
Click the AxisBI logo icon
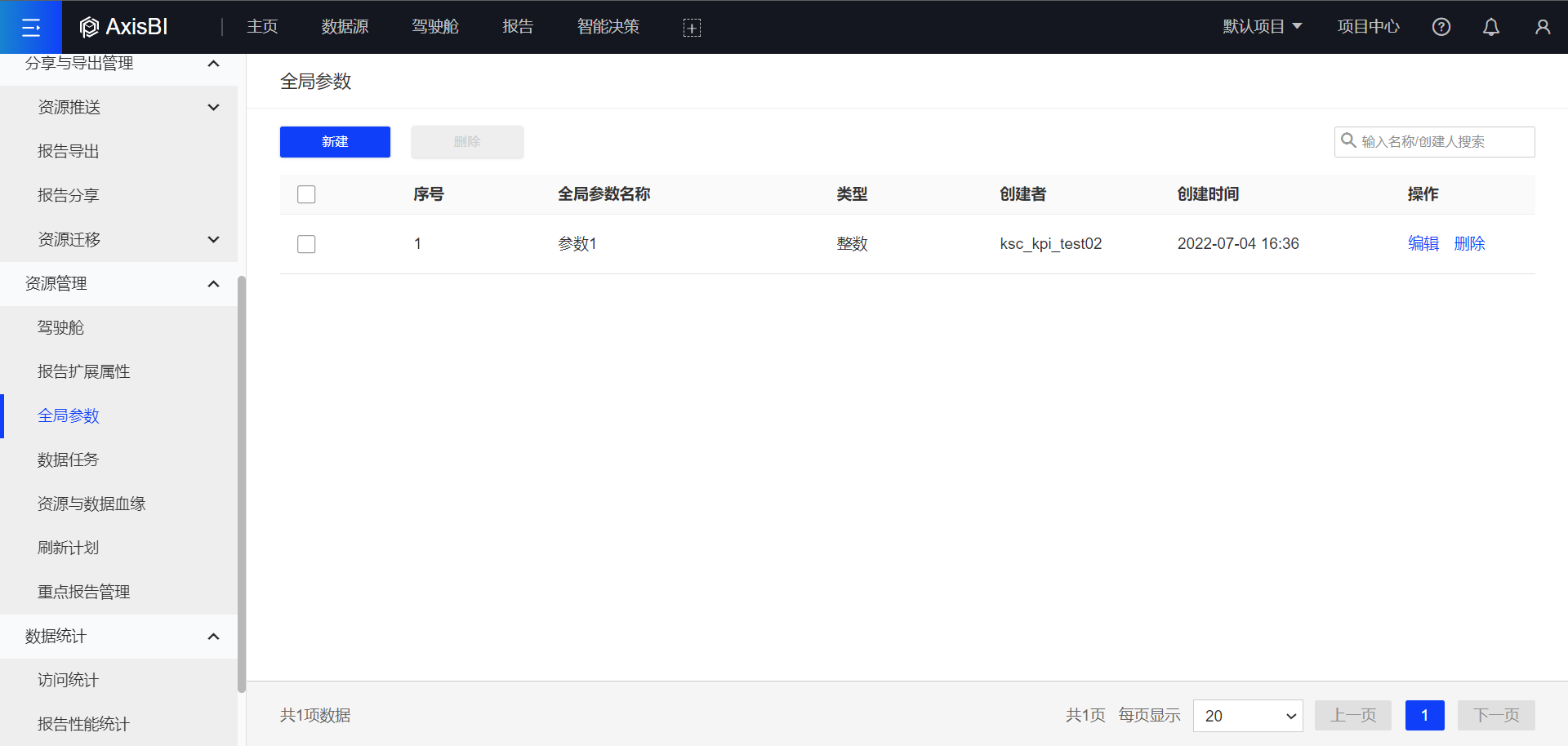tap(89, 28)
